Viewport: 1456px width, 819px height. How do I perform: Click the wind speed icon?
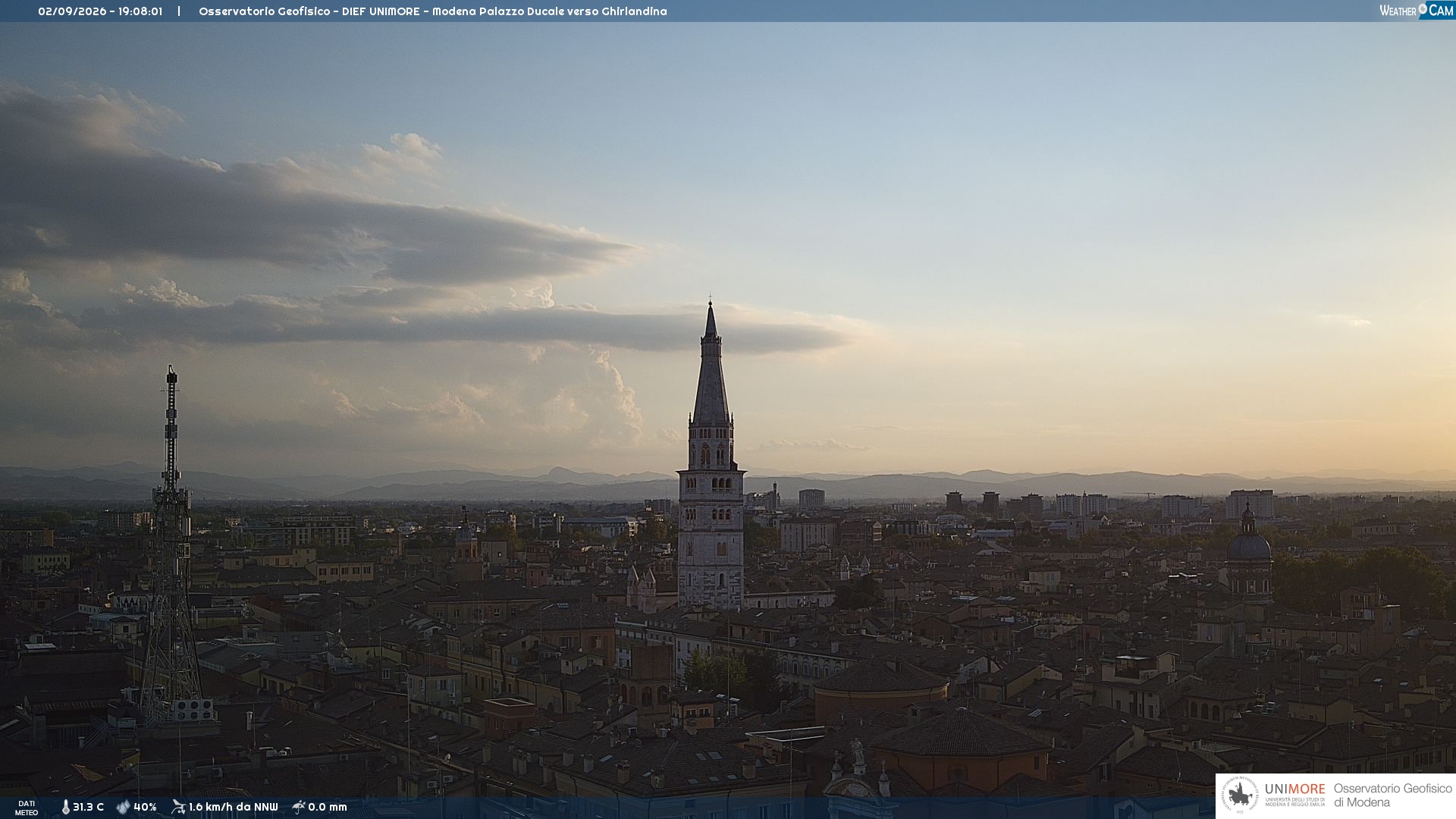point(178,807)
